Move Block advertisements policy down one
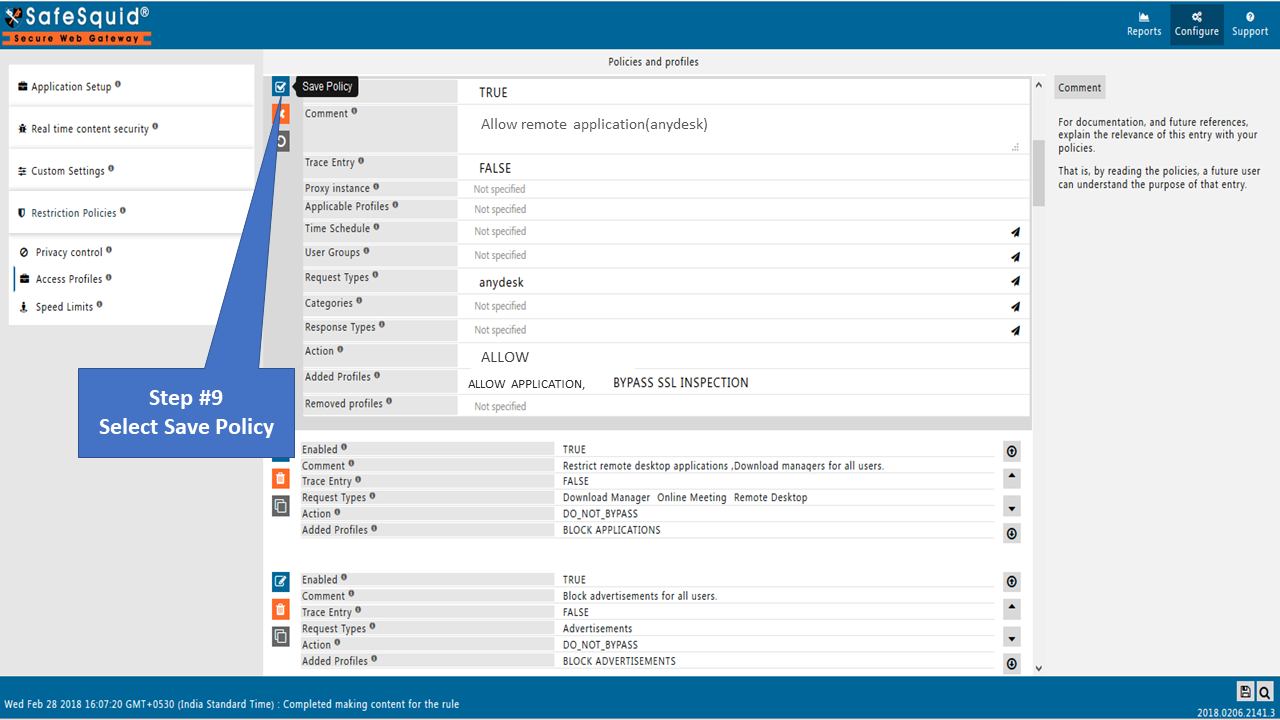Screen dimensions: 1280x720 [x=1012, y=637]
